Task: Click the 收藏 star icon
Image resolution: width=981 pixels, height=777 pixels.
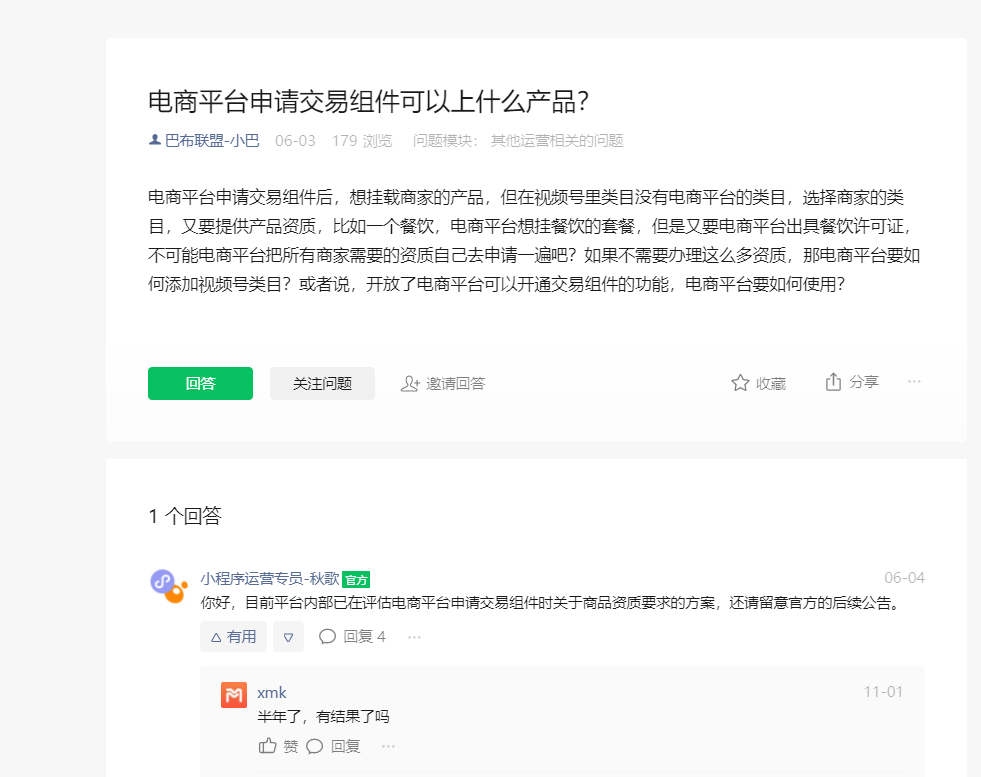Action: tap(740, 383)
